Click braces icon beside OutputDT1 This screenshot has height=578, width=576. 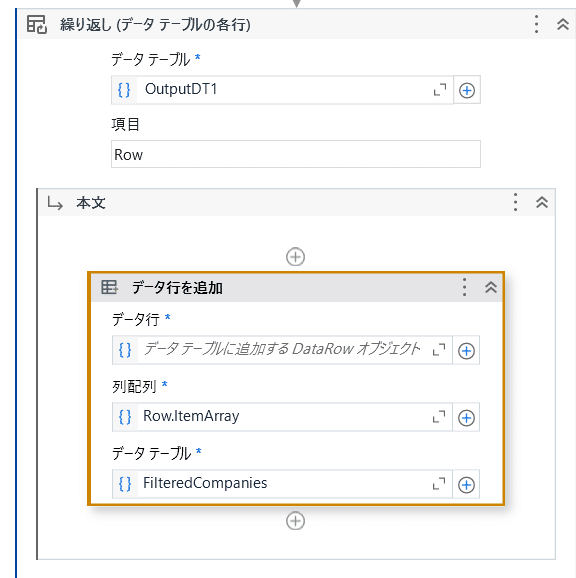tap(124, 90)
